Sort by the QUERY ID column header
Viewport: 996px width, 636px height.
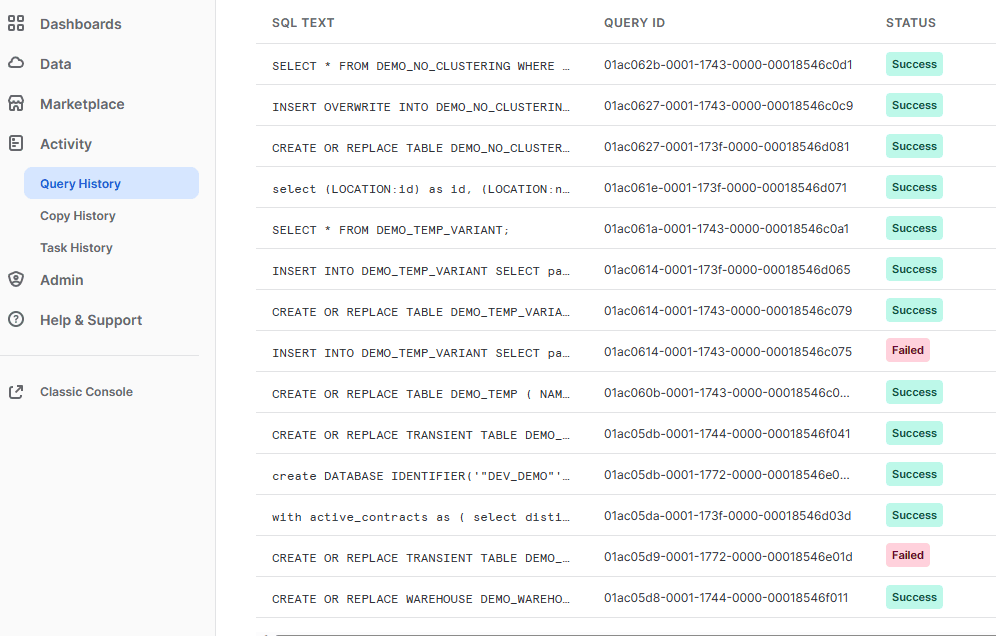point(634,23)
